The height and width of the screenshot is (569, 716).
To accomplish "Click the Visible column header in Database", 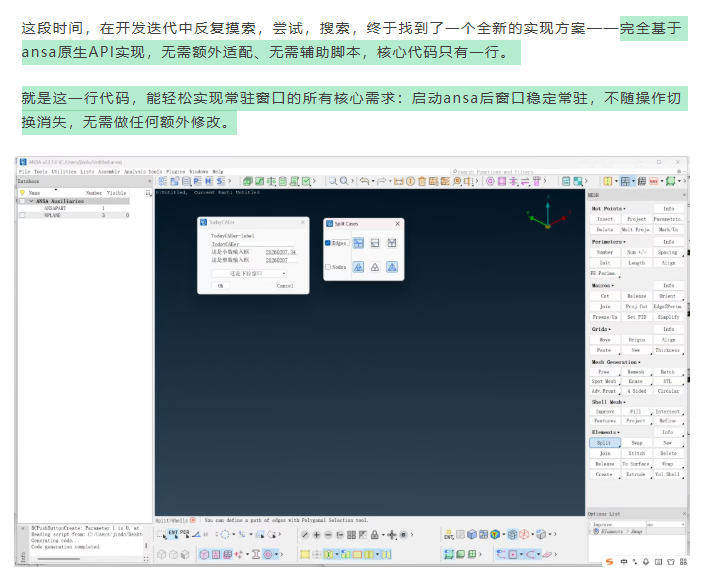I will point(116,193).
